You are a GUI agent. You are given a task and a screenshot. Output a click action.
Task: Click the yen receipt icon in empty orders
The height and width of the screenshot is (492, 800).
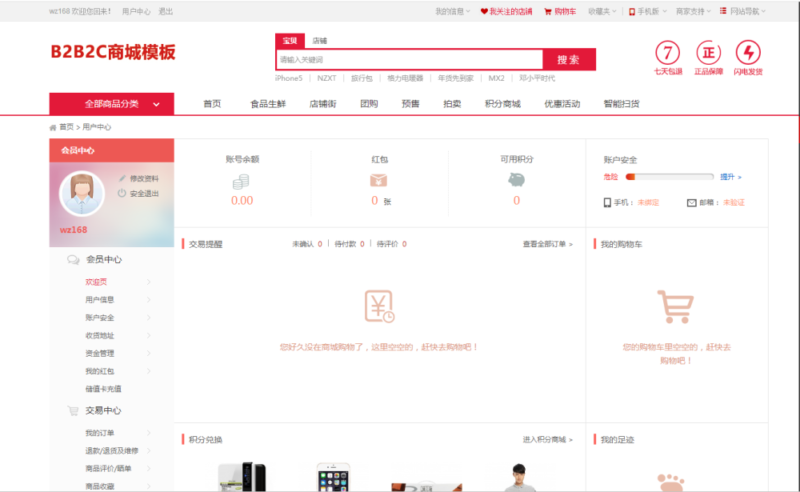(x=380, y=306)
